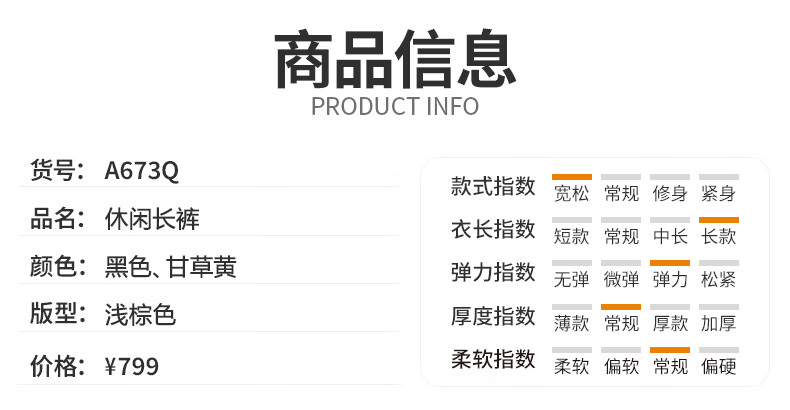The width and height of the screenshot is (790, 410).
Task: Choose 中长 length option
Action: [670, 236]
